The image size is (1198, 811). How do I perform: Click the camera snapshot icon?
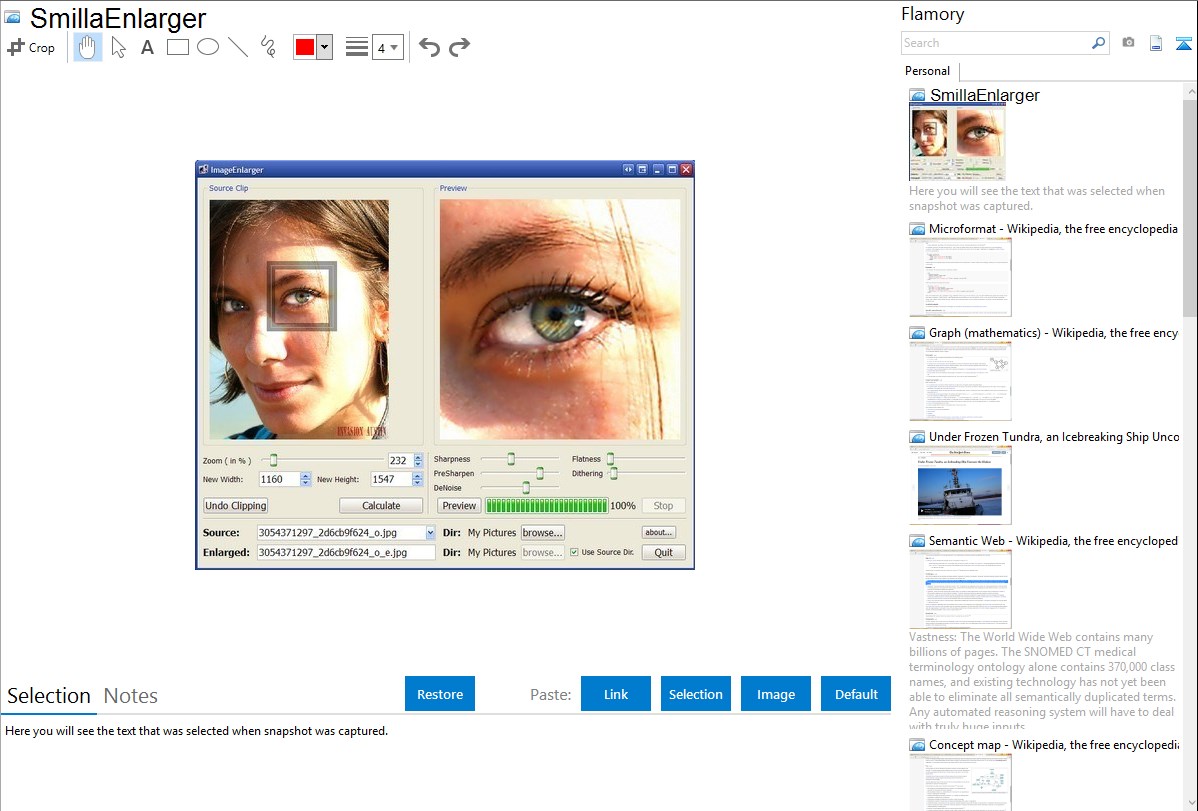[1128, 43]
